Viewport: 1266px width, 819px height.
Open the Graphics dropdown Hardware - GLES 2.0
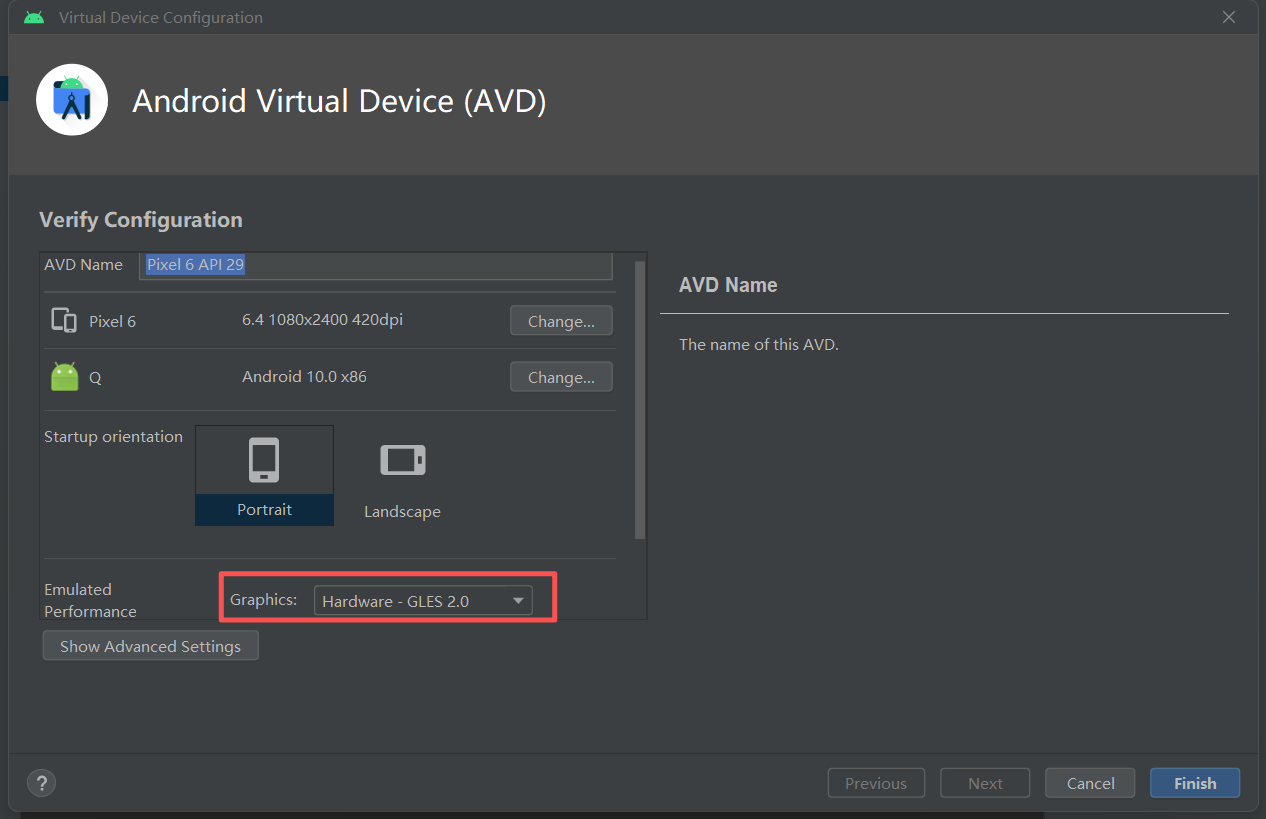point(423,601)
